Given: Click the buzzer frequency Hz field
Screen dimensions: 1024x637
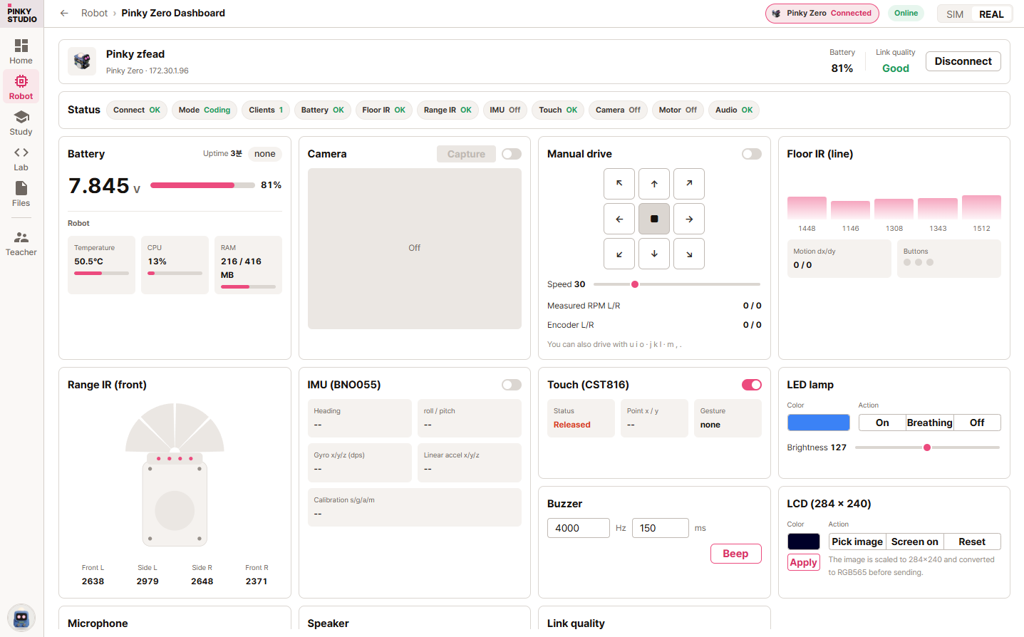Looking at the screenshot, I should 578,528.
